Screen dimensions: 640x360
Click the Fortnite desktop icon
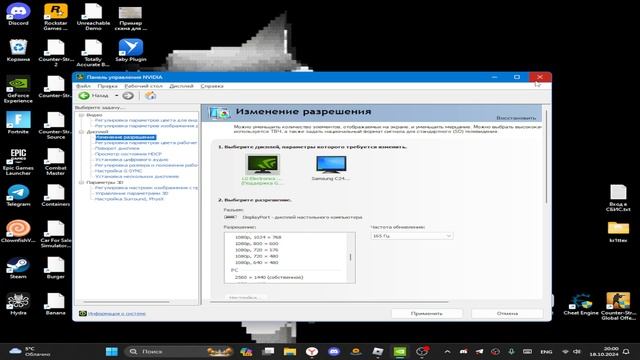(x=18, y=123)
